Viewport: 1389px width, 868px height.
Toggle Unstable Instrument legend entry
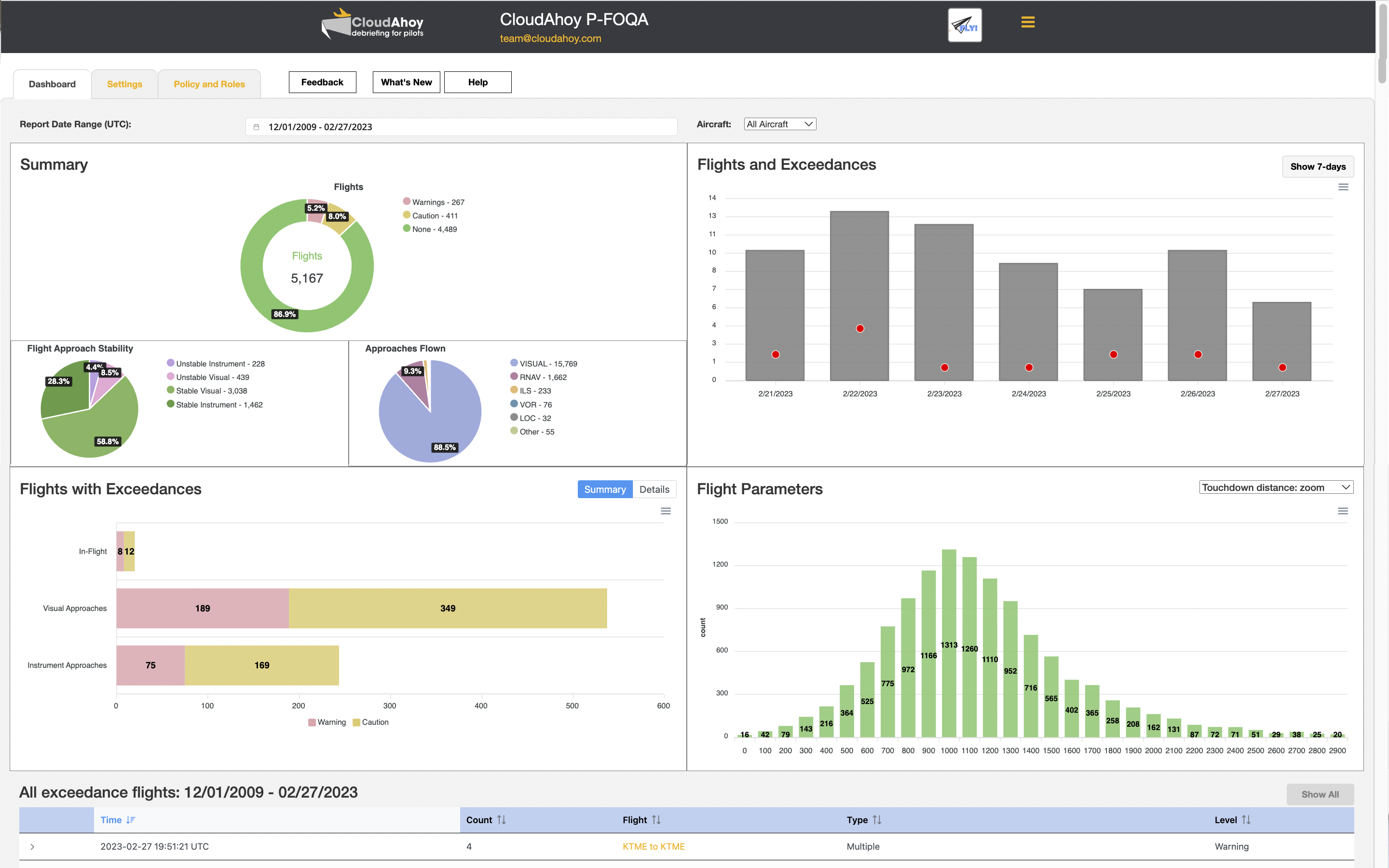pos(216,364)
